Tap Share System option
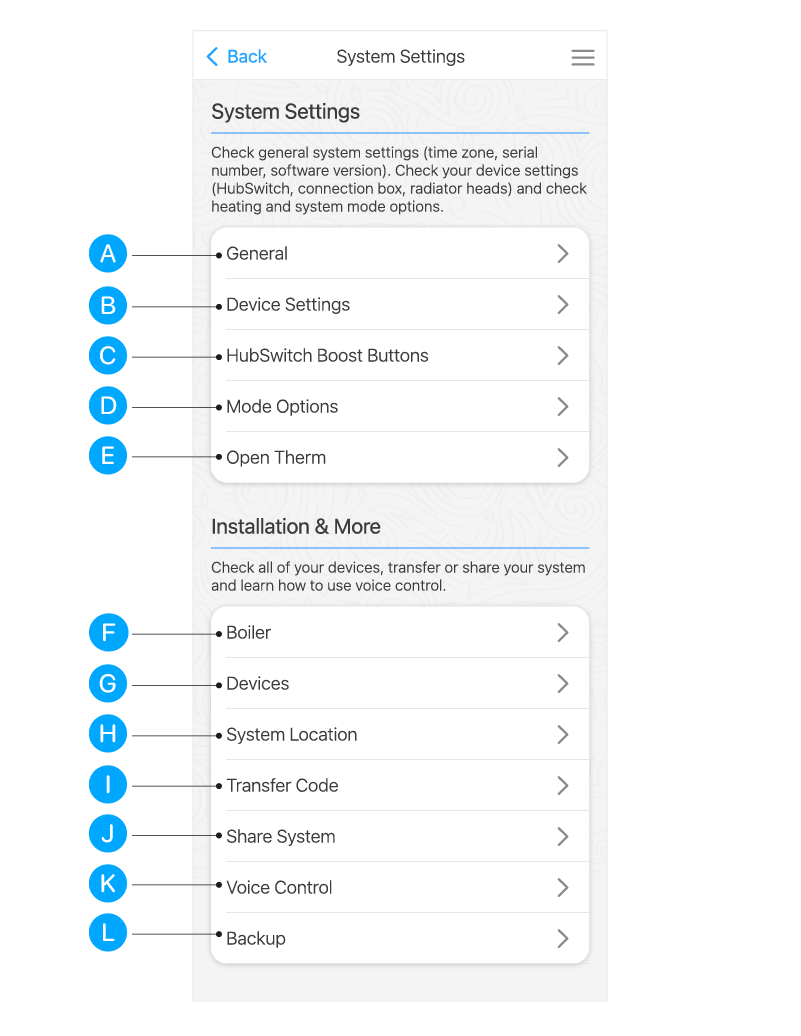Image resolution: width=801 pixels, height=1036 pixels. 281,837
